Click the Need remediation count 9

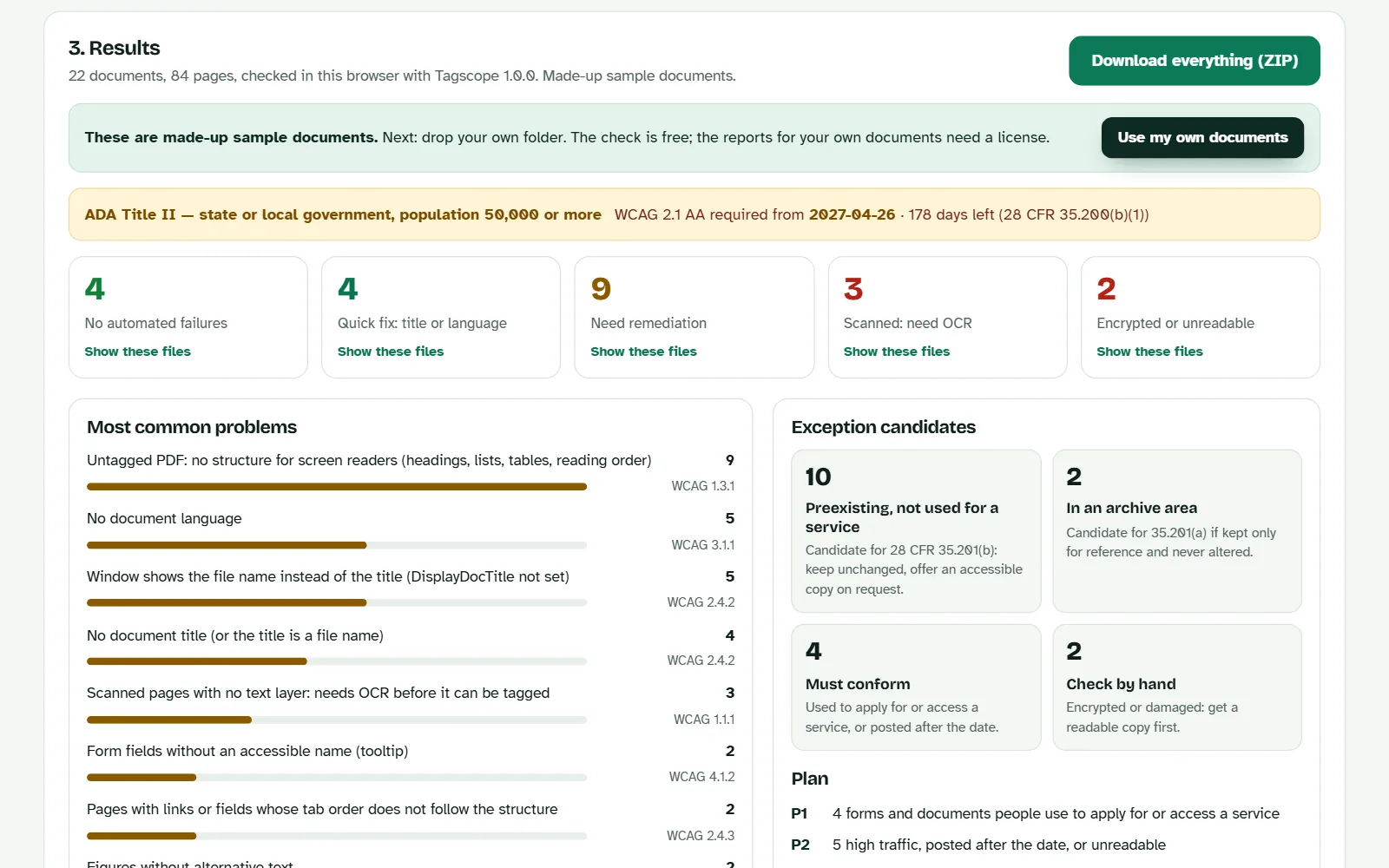click(x=601, y=289)
